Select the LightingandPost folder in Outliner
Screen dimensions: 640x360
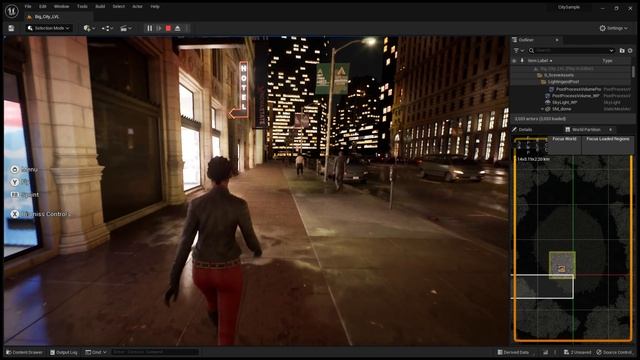[570, 82]
